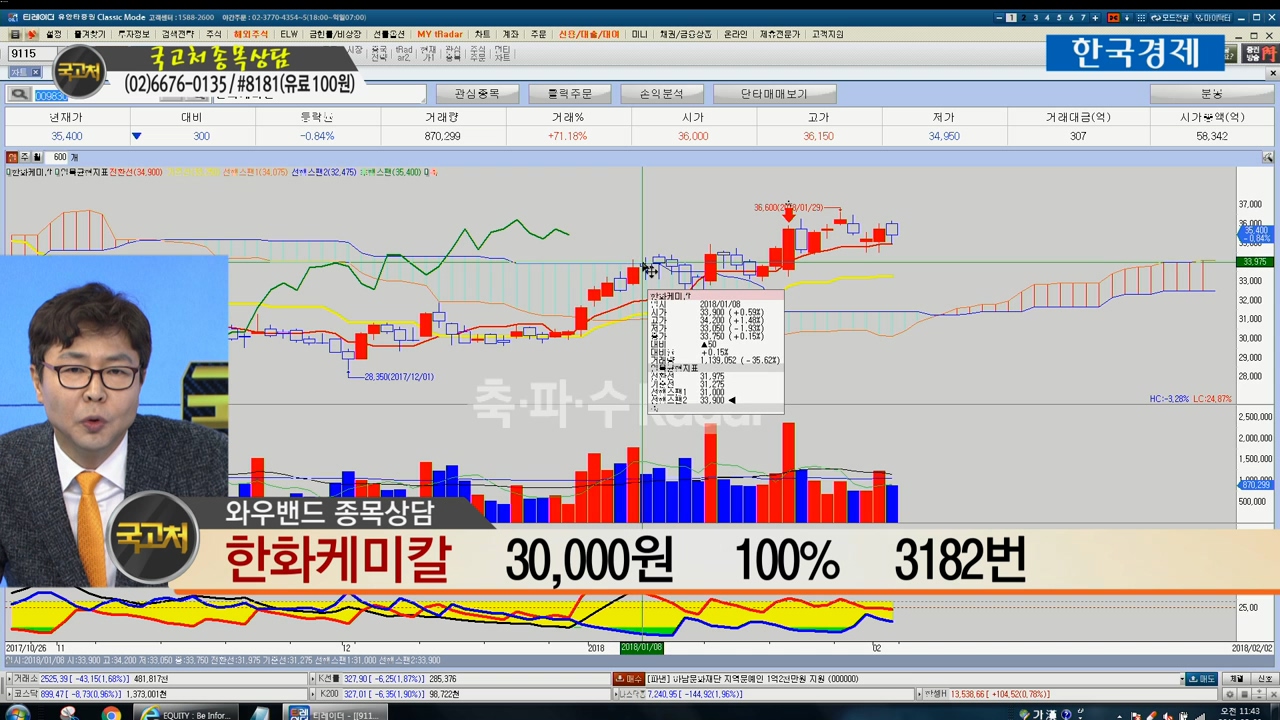This screenshot has height=720, width=1280.
Task: Click the chart settings icon at chart top-right
Action: [1267, 158]
